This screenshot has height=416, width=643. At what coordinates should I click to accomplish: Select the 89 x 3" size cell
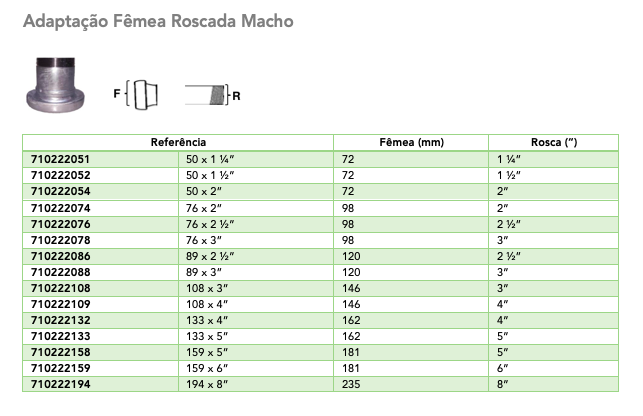click(x=206, y=271)
